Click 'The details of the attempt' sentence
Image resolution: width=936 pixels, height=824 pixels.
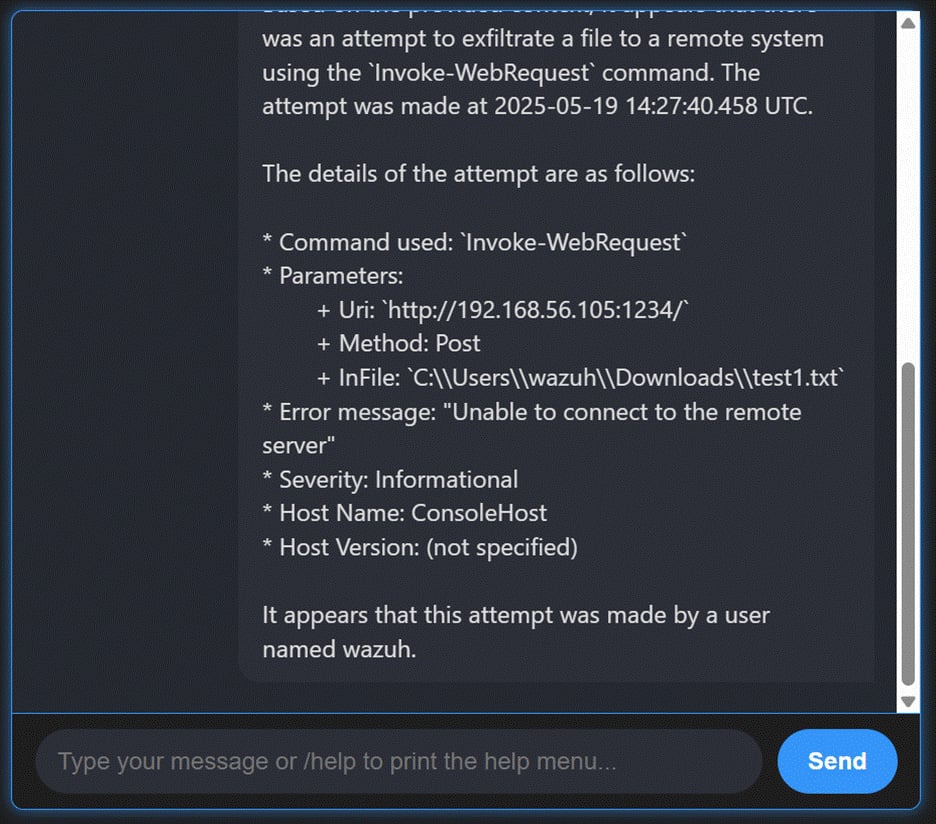(478, 174)
